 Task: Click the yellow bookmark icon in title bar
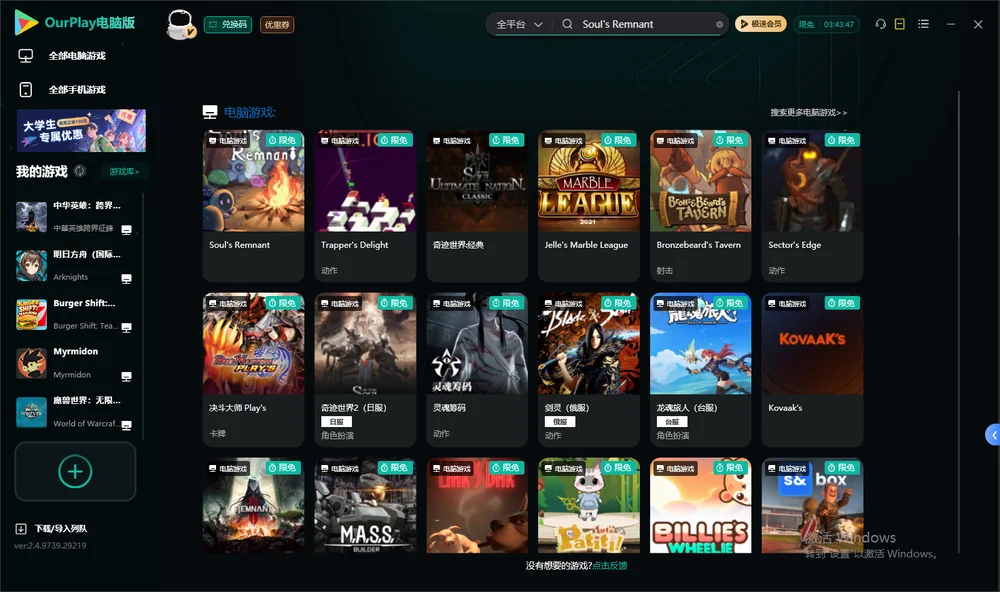point(900,24)
